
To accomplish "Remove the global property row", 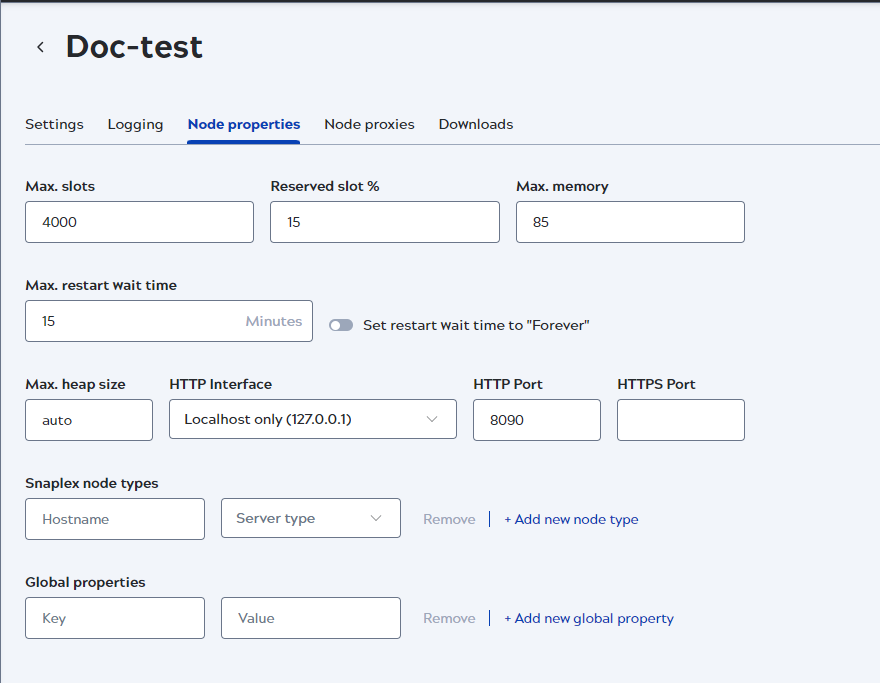I will 449,618.
